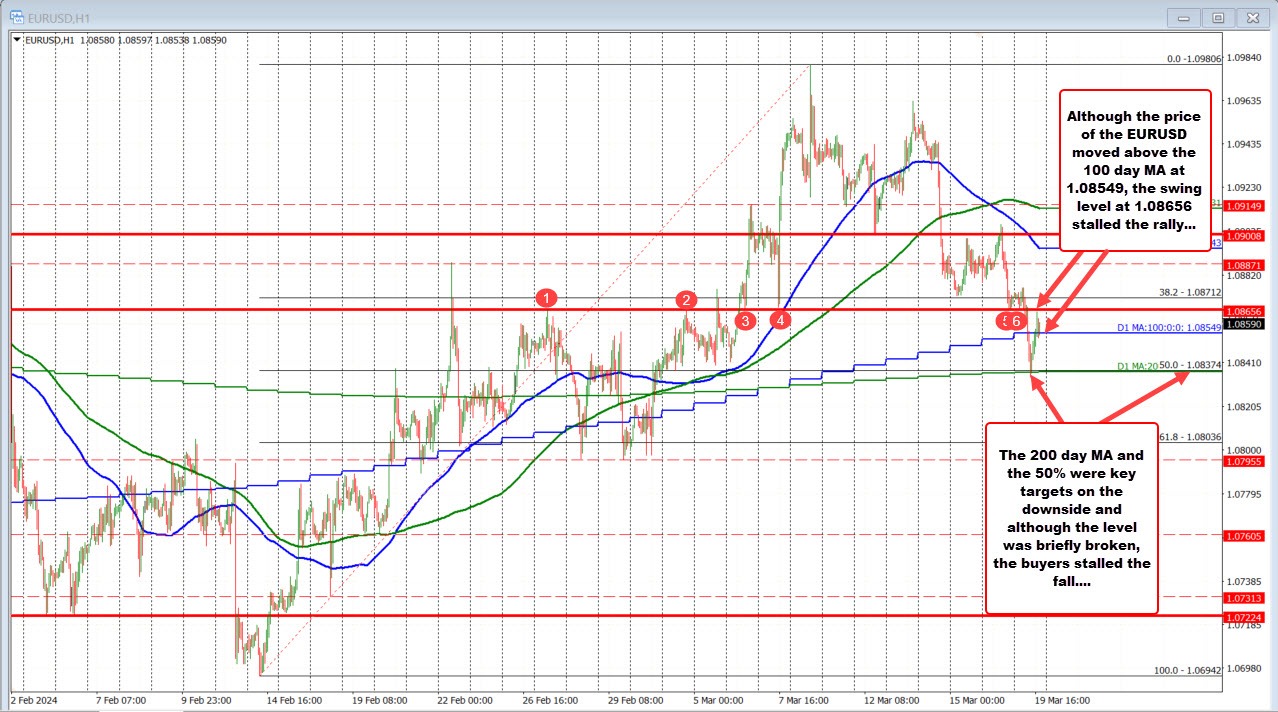Screen dimensions: 1278x712
Task: Click the chart window icon beside EURUSD,H1 title
Action: click(x=15, y=17)
